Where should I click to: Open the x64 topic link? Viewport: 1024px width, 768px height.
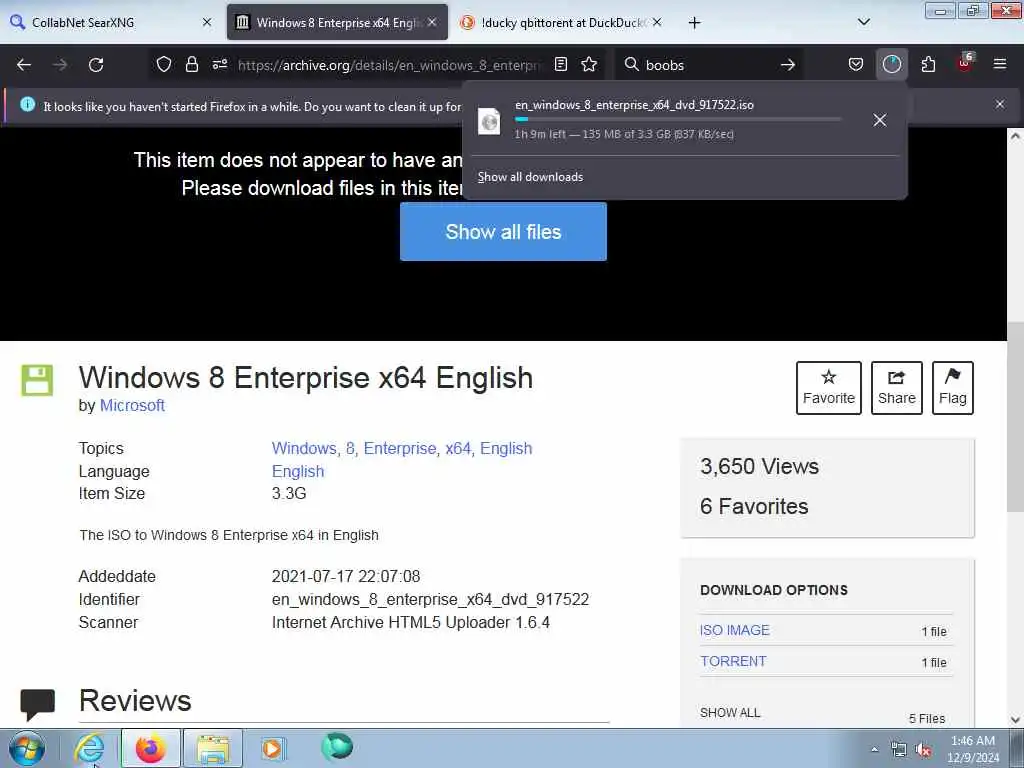[458, 449]
